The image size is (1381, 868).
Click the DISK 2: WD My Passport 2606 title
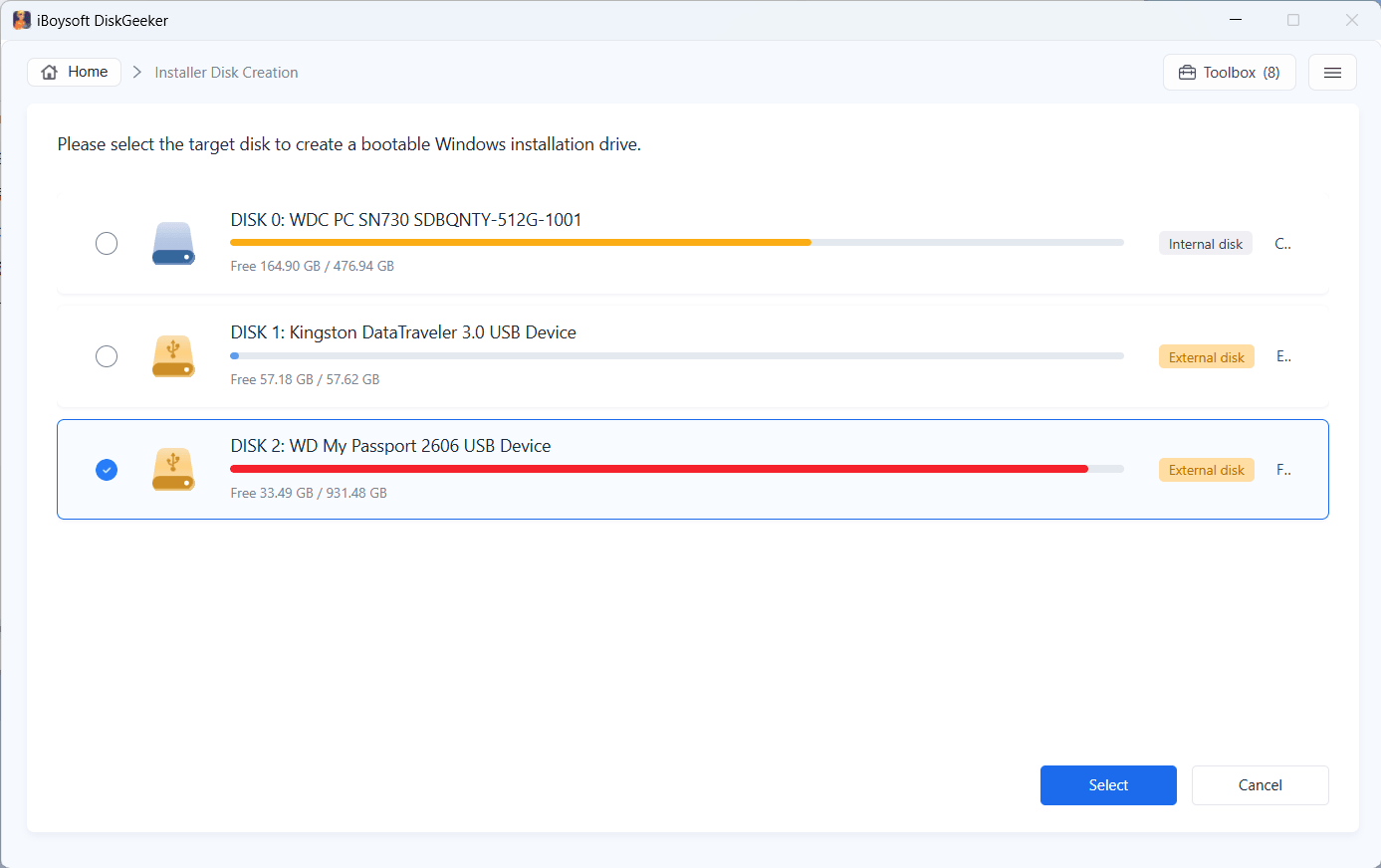click(390, 446)
